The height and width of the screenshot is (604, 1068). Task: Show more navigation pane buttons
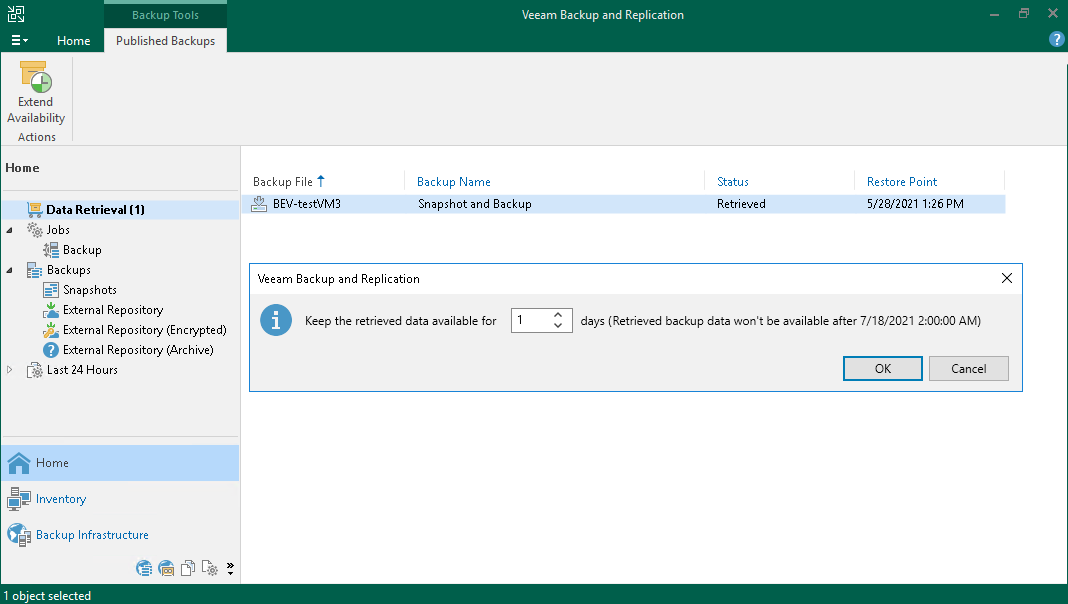(x=231, y=569)
